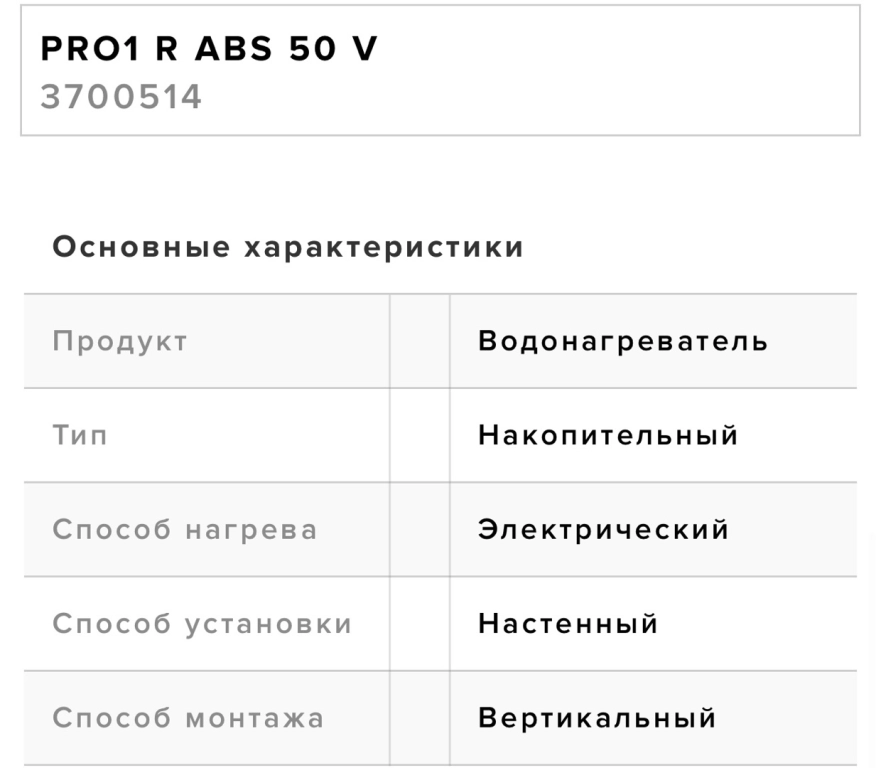Click the Водонагреватель value
881x768 pixels.
pyautogui.click(x=622, y=341)
